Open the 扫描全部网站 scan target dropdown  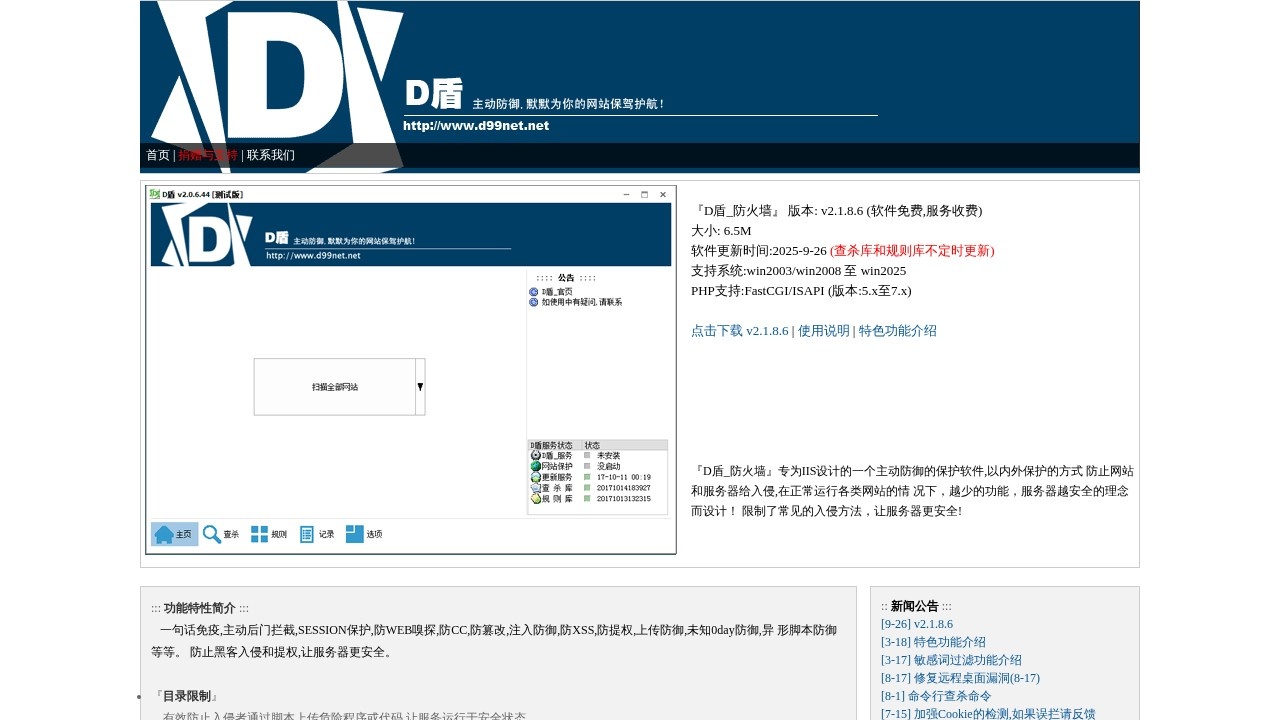coord(419,386)
